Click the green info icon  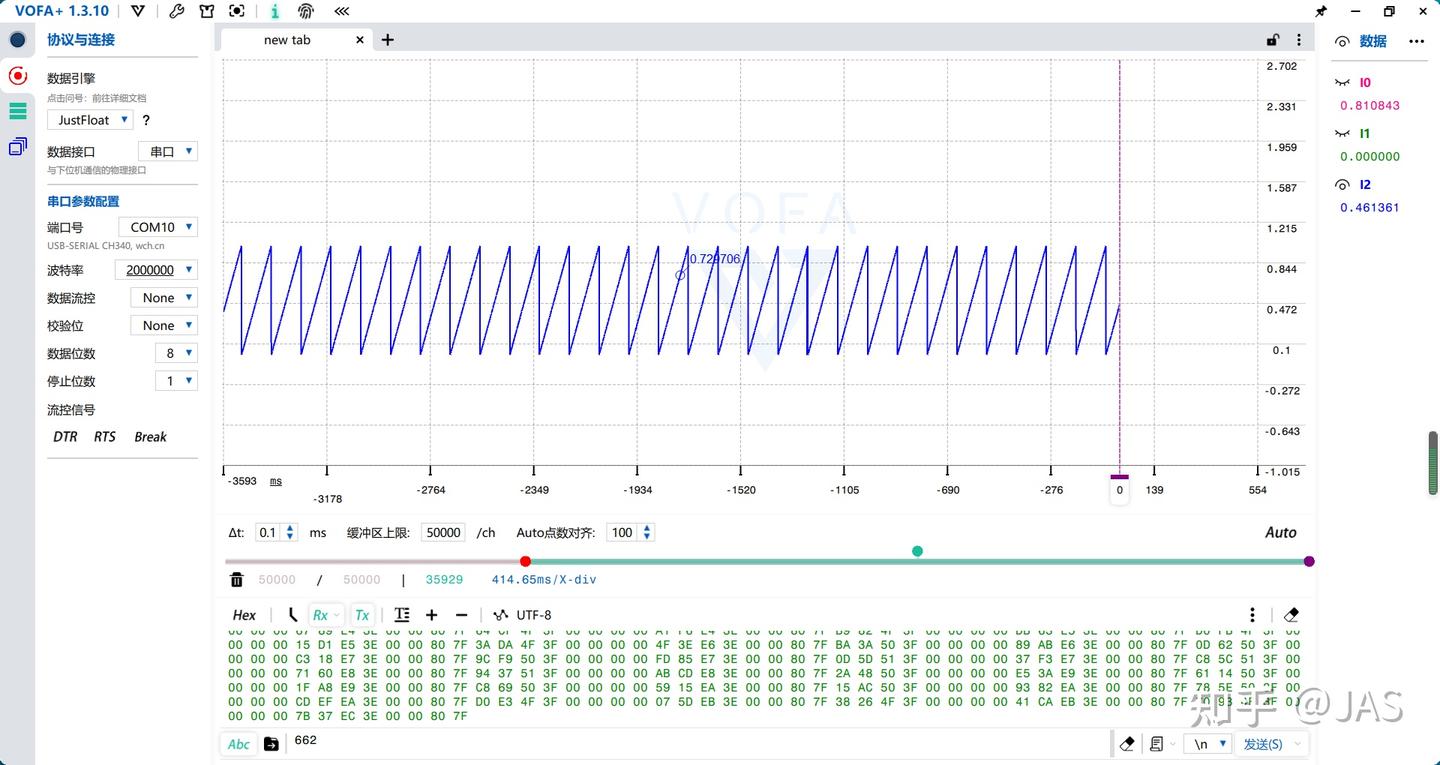click(x=276, y=11)
